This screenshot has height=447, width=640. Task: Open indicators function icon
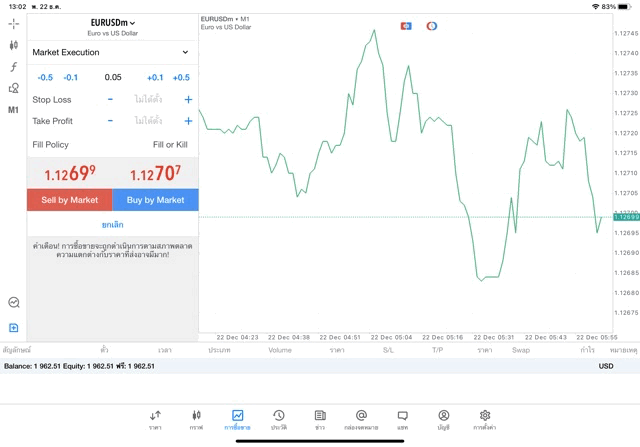(13, 67)
